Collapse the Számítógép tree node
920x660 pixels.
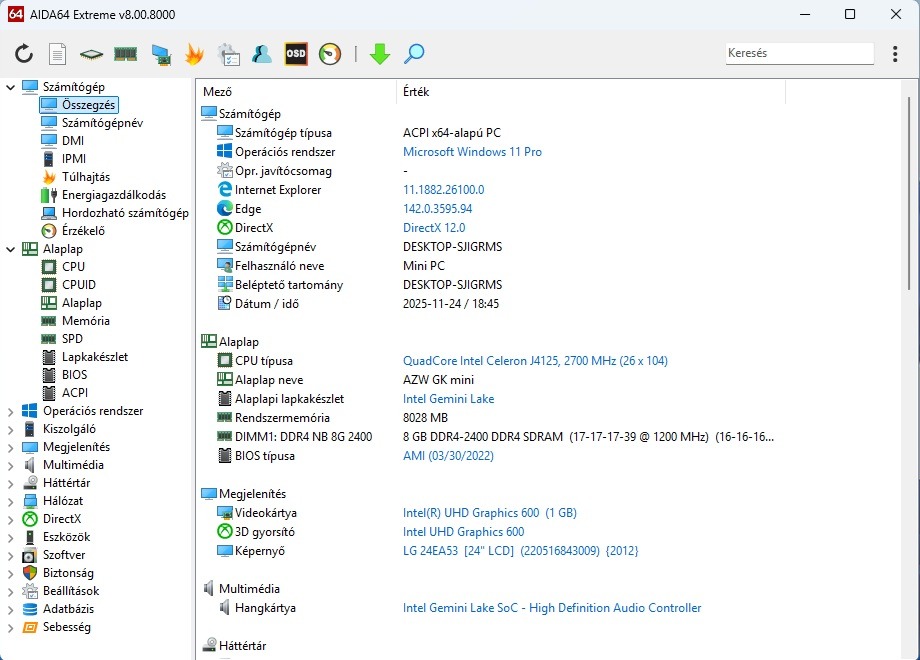pos(11,87)
